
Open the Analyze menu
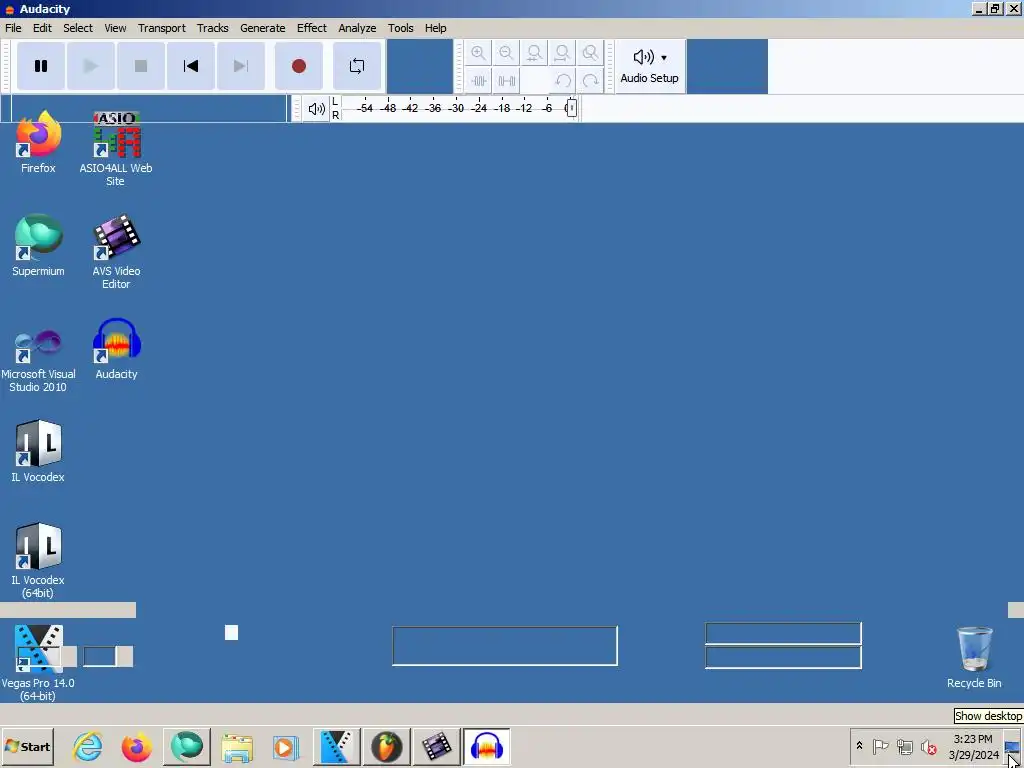click(x=357, y=28)
